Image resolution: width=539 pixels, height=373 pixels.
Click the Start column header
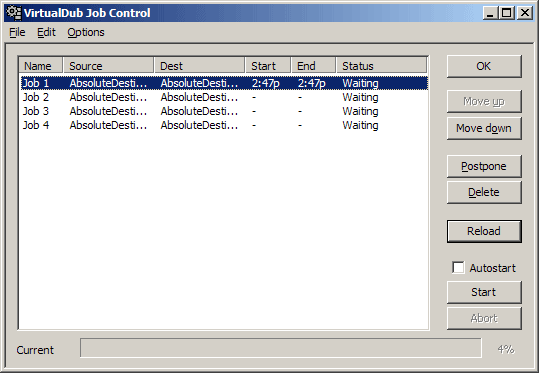coord(268,66)
